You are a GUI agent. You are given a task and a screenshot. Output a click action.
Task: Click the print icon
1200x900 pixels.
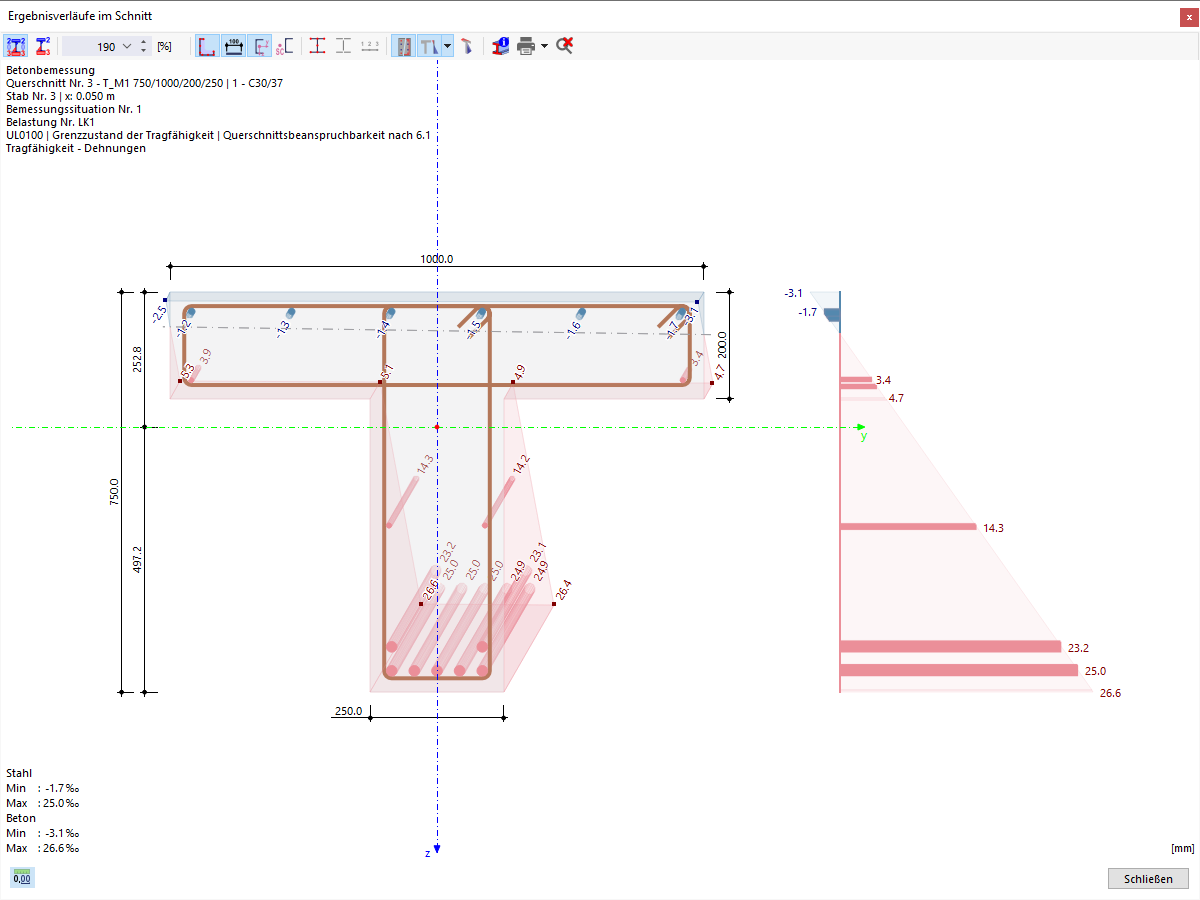526,46
